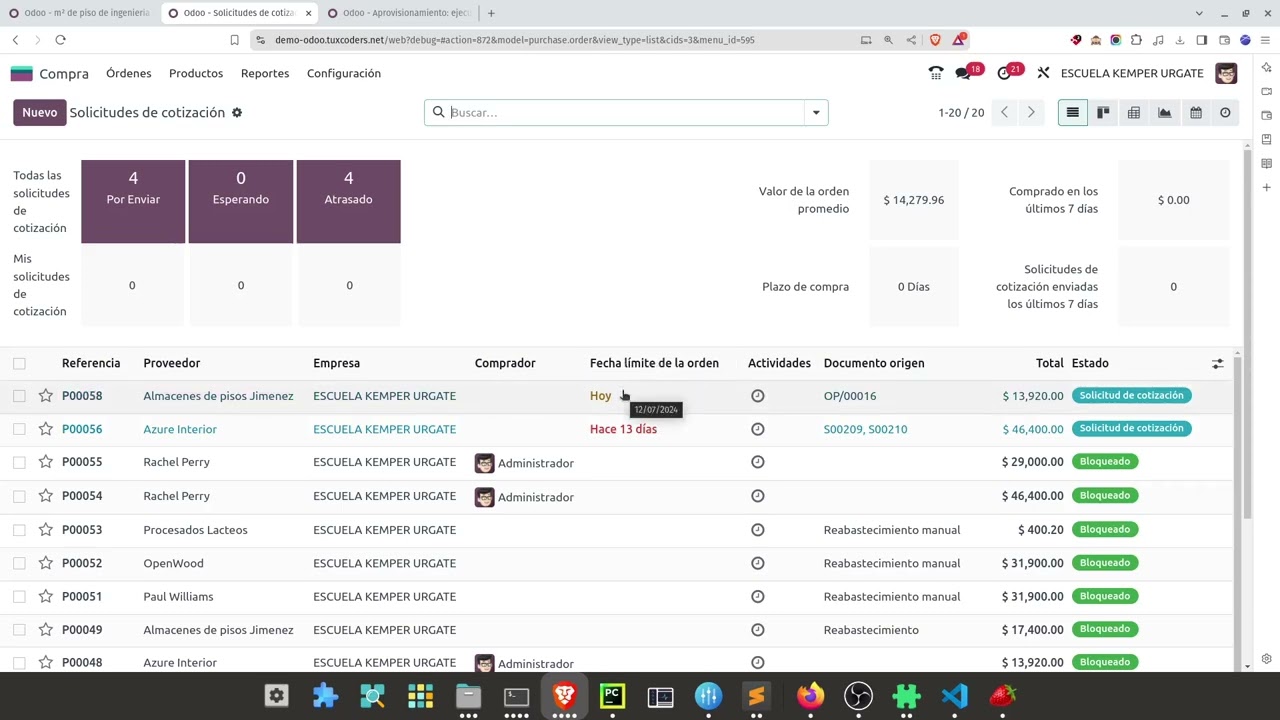Click the browser address bar URL
The width and height of the screenshot is (1280, 720).
[515, 40]
